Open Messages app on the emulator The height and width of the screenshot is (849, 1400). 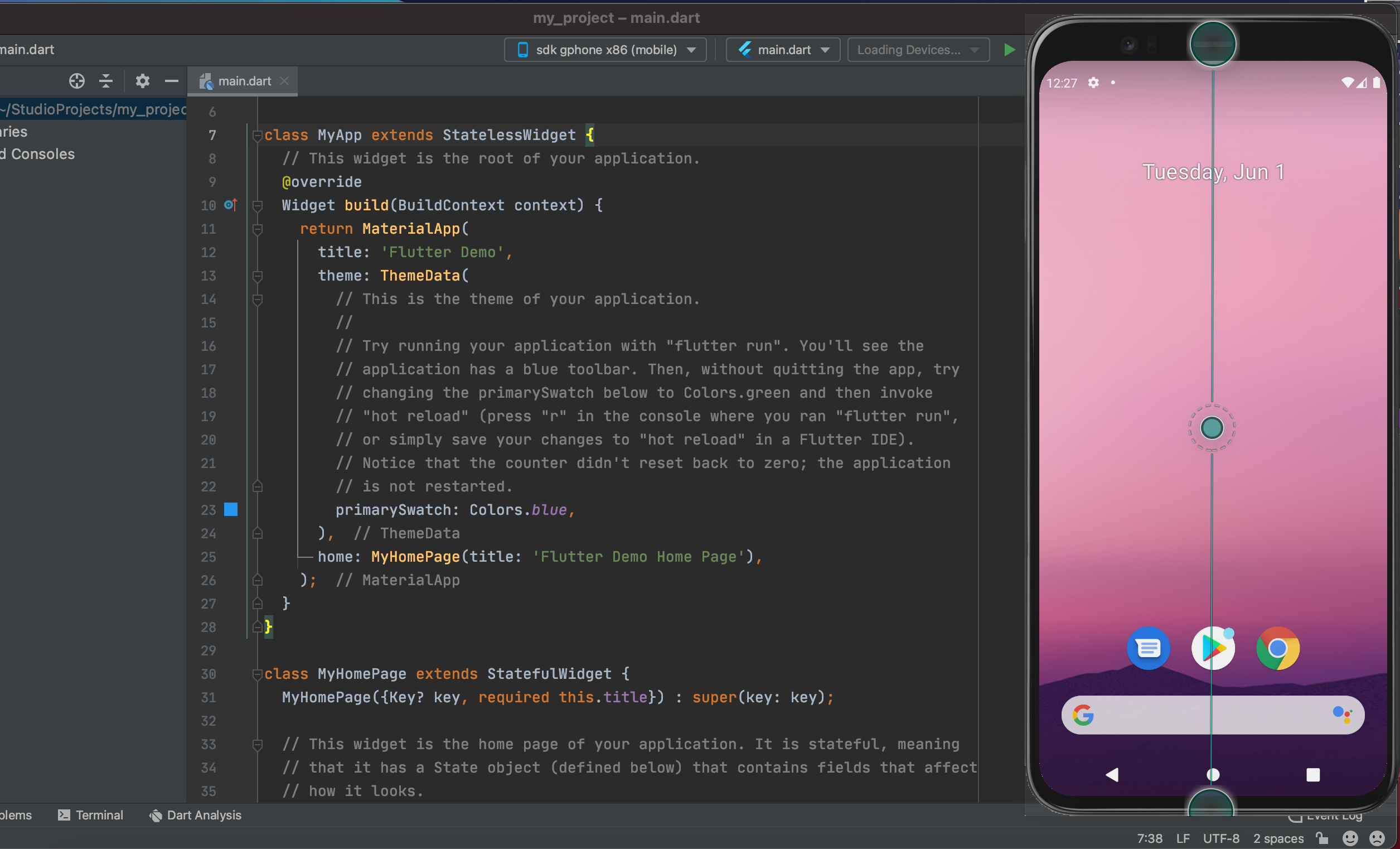[1148, 648]
